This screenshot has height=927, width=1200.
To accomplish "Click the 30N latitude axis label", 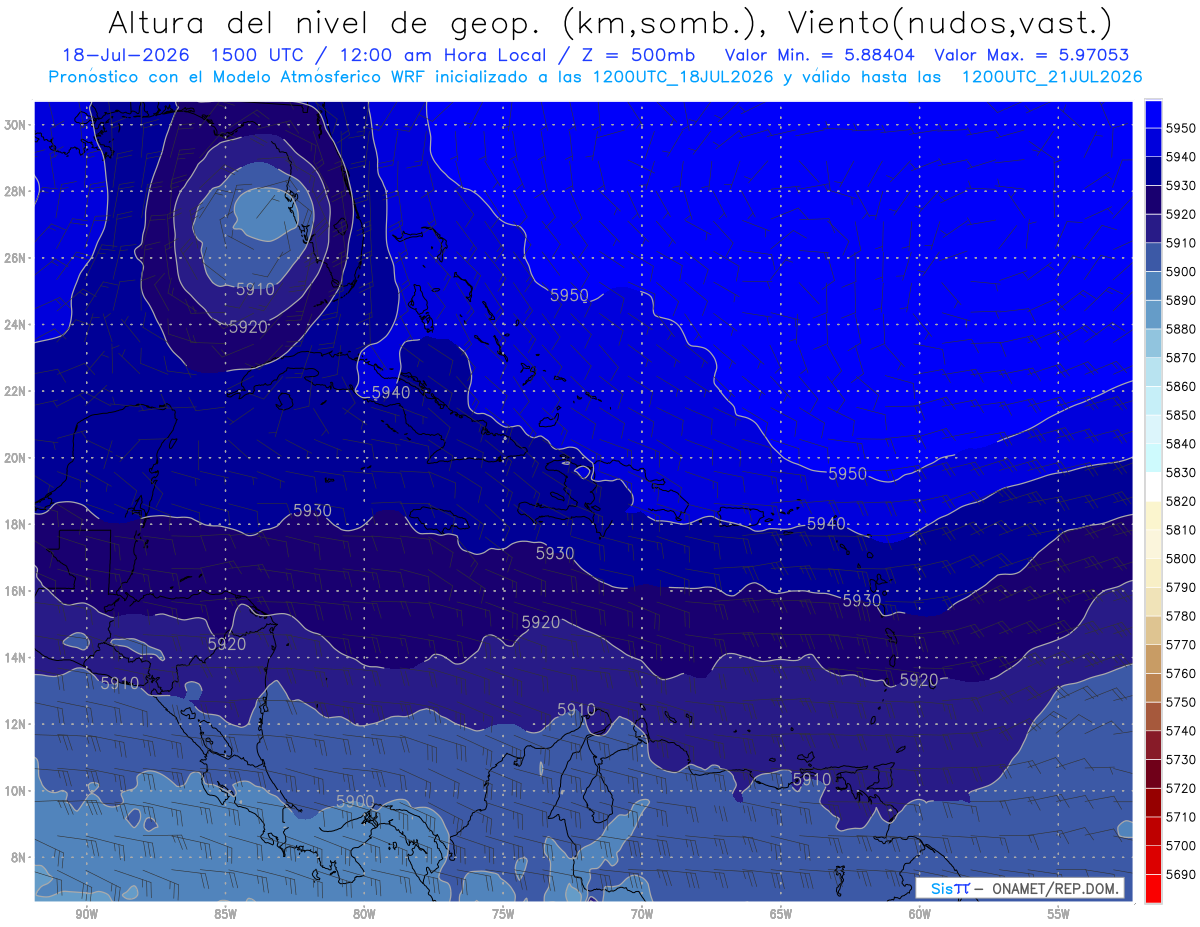I will tap(16, 125).
